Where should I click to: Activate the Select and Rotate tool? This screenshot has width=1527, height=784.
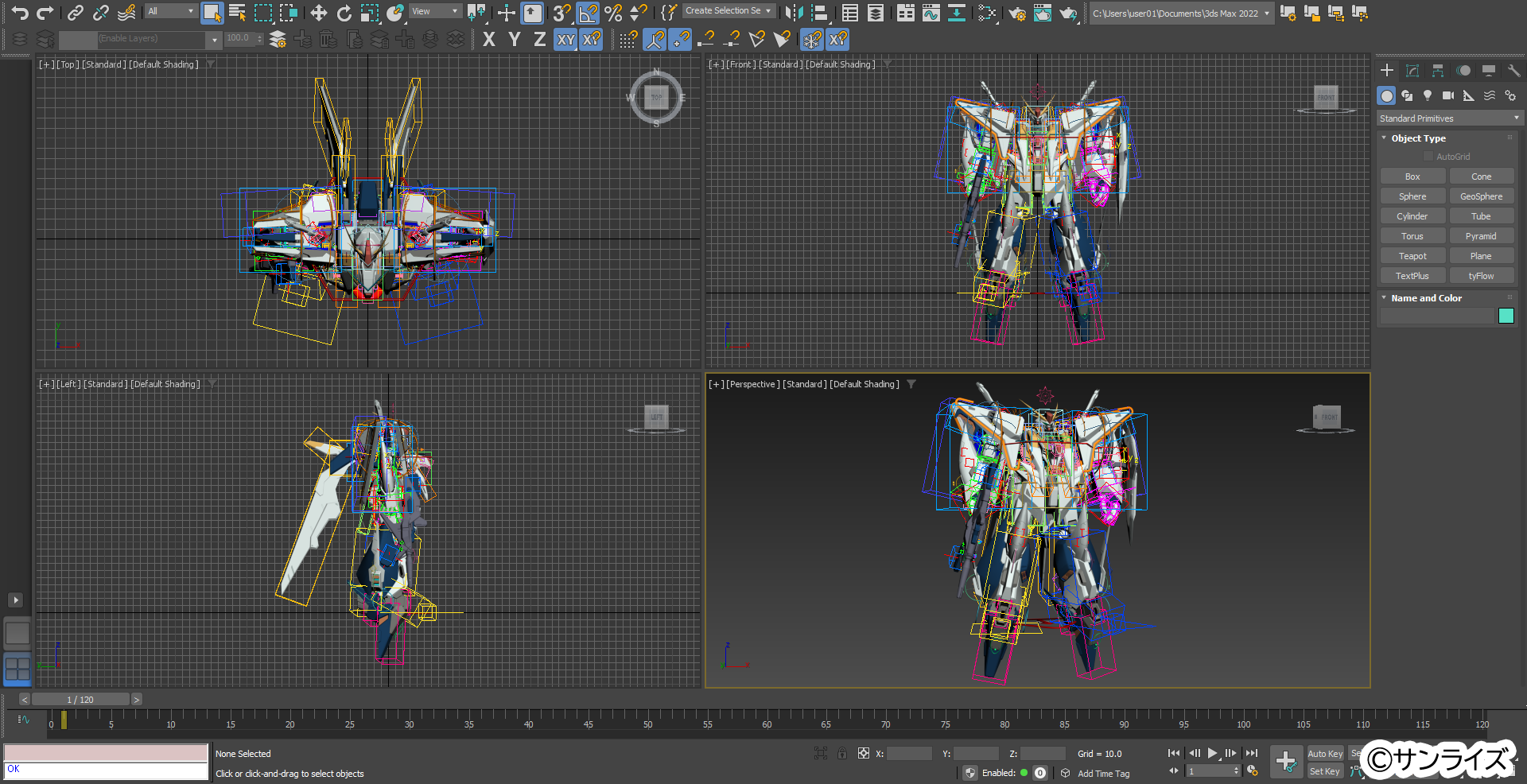344,13
